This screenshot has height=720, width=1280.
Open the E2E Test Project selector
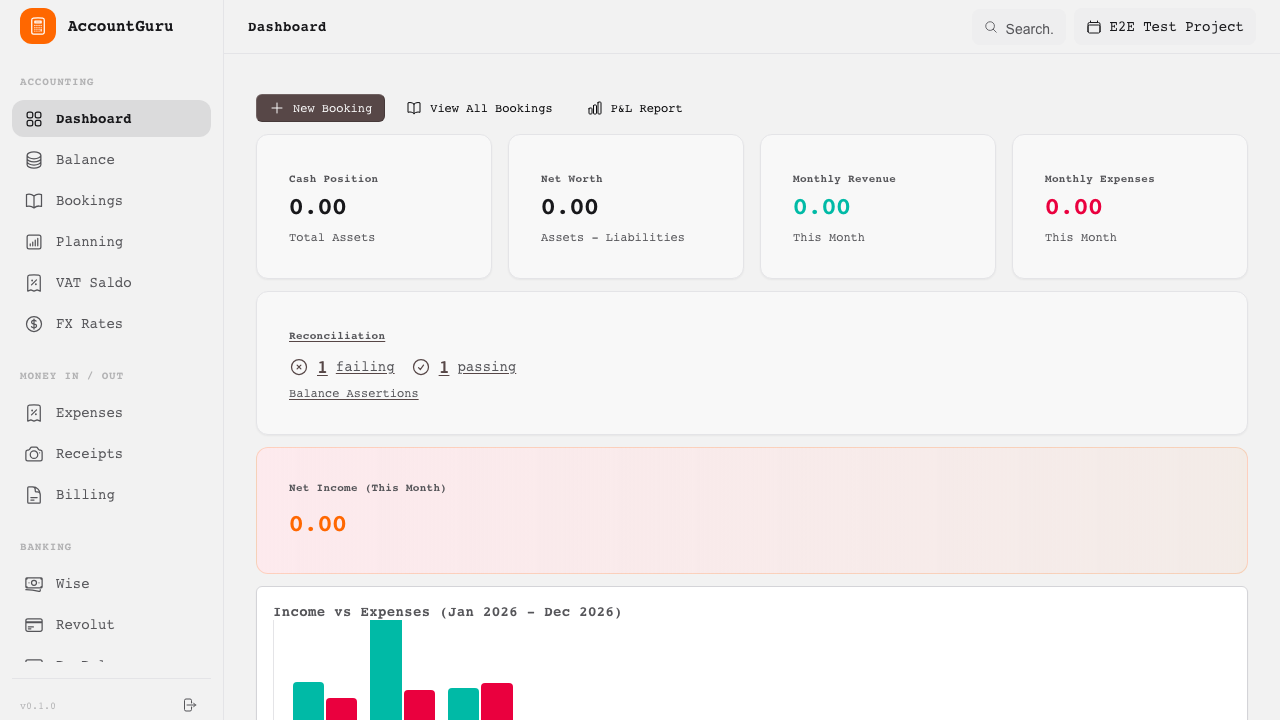(x=1164, y=27)
